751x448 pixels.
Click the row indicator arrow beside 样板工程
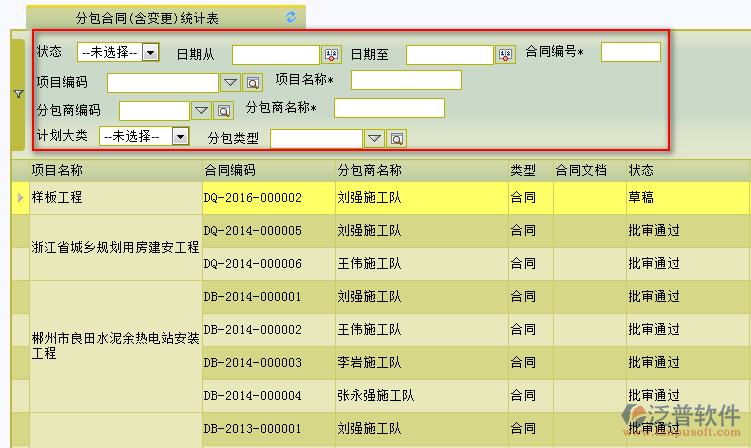21,198
